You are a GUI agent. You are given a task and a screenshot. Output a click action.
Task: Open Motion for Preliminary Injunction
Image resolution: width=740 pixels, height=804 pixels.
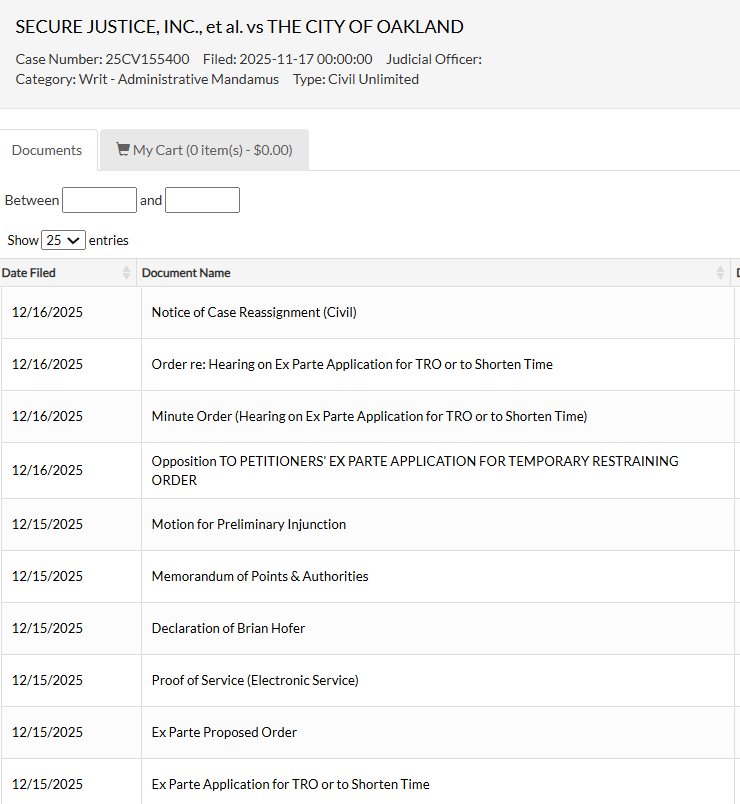point(249,524)
